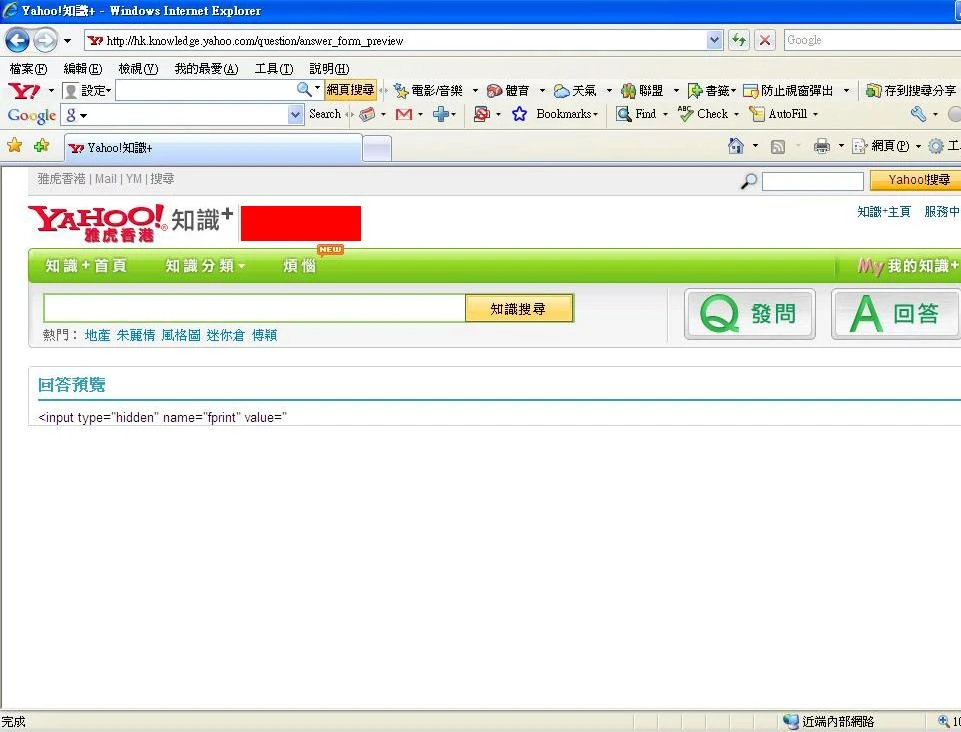The width and height of the screenshot is (961, 732).
Task: Click the Home house icon
Action: 735,146
